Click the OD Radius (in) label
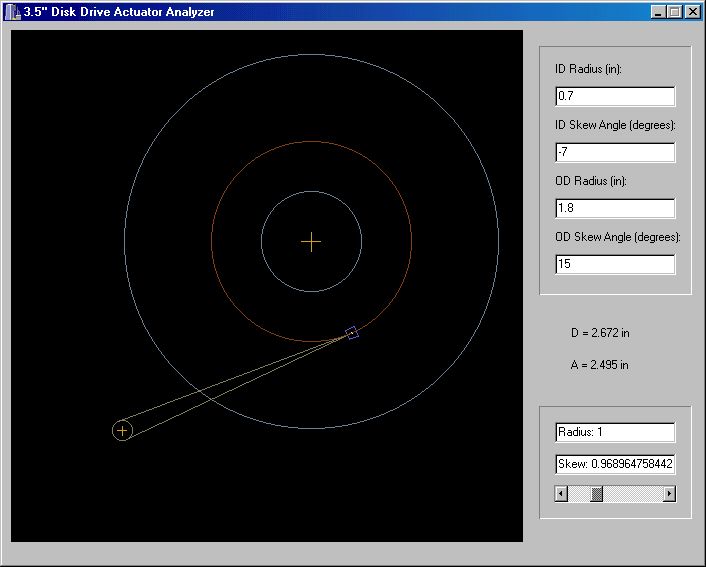 pyautogui.click(x=591, y=181)
